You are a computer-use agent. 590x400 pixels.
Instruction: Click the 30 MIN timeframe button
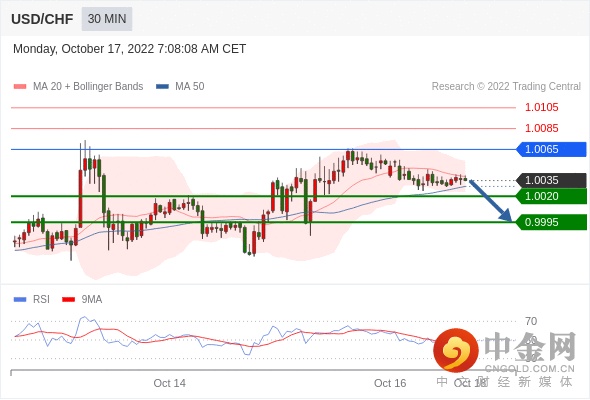pos(107,19)
